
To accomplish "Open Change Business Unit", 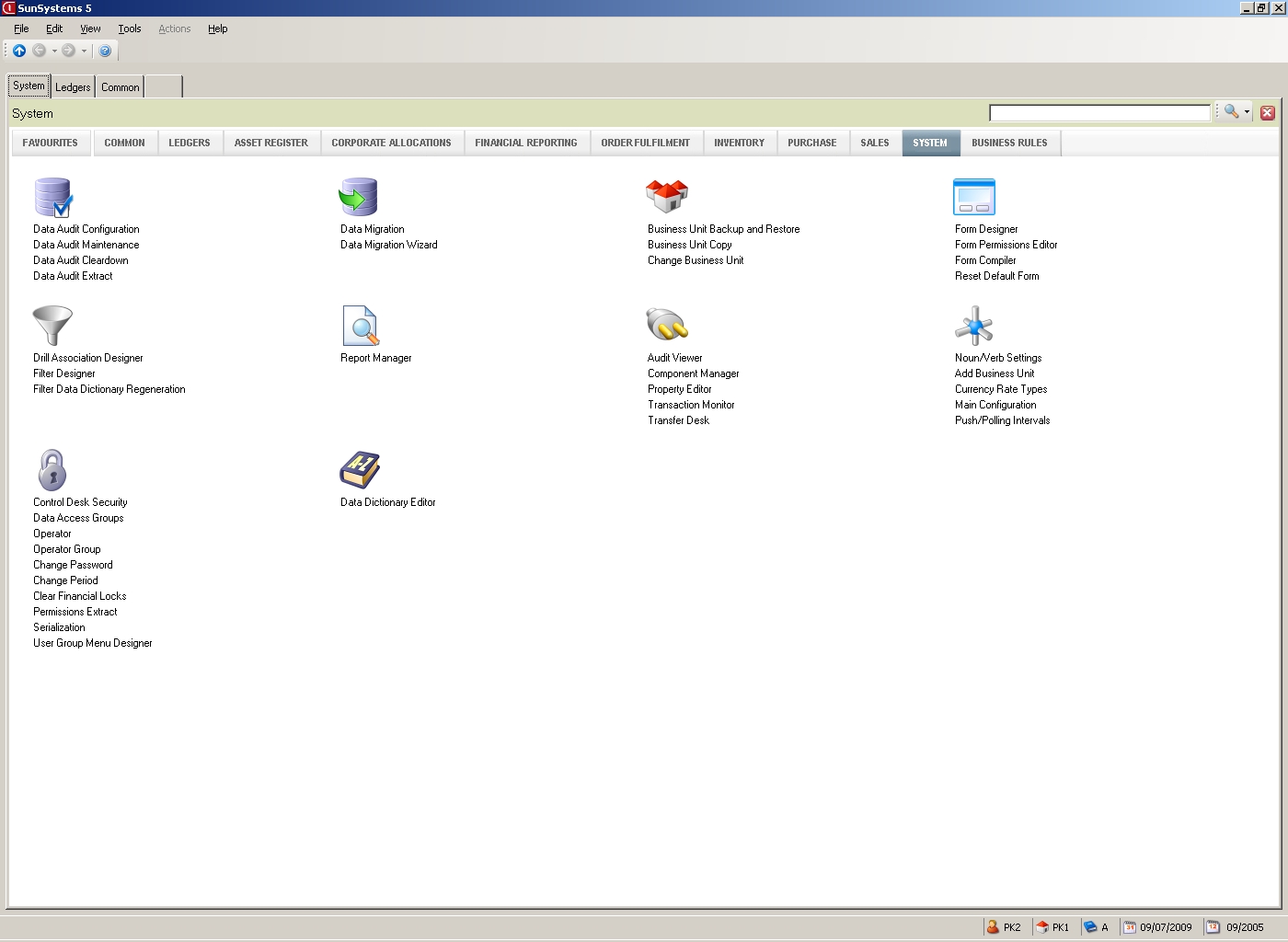I will click(696, 260).
